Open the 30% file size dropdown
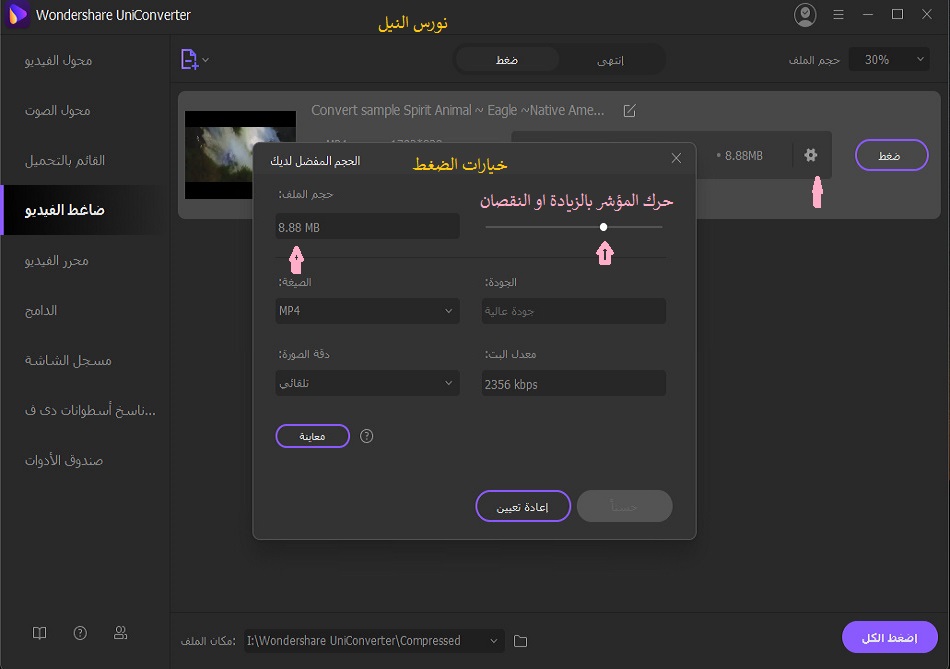 click(x=889, y=60)
